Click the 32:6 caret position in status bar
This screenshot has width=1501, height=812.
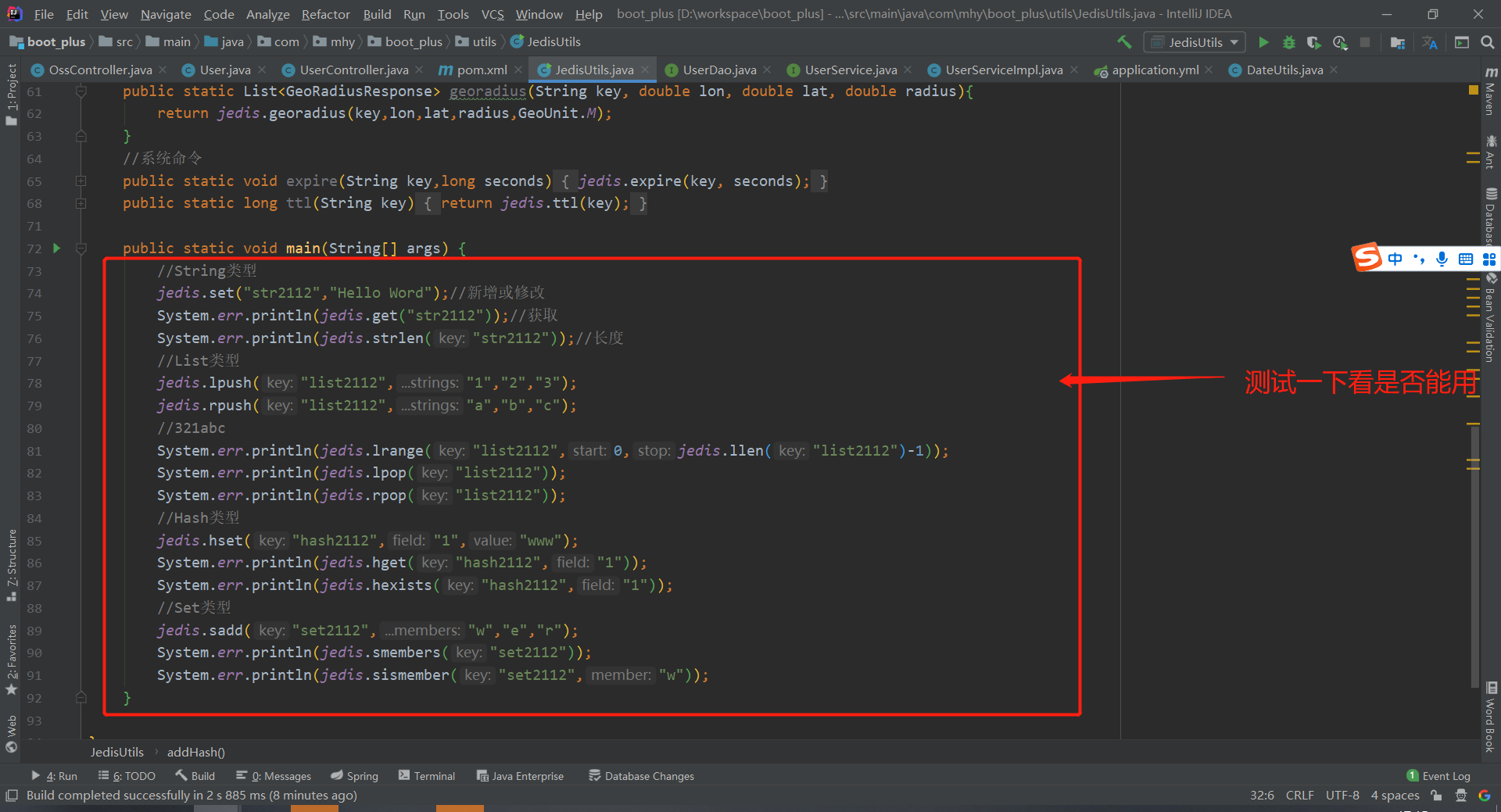pos(1262,796)
